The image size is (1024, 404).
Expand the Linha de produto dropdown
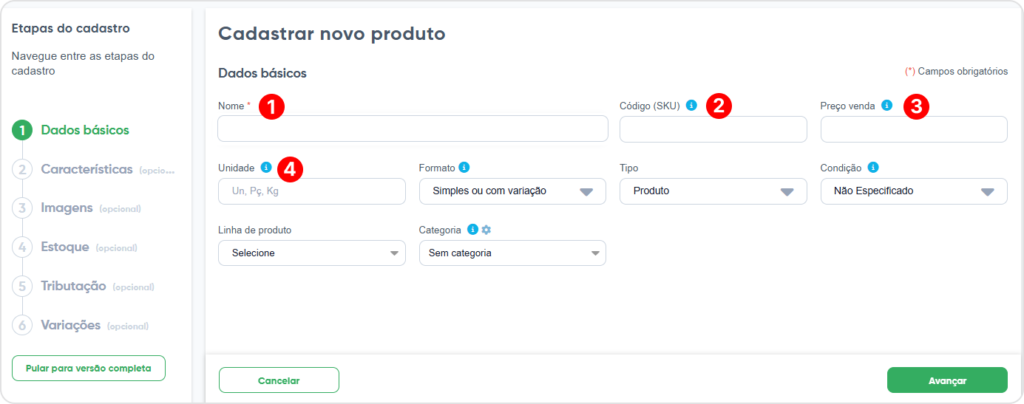311,253
